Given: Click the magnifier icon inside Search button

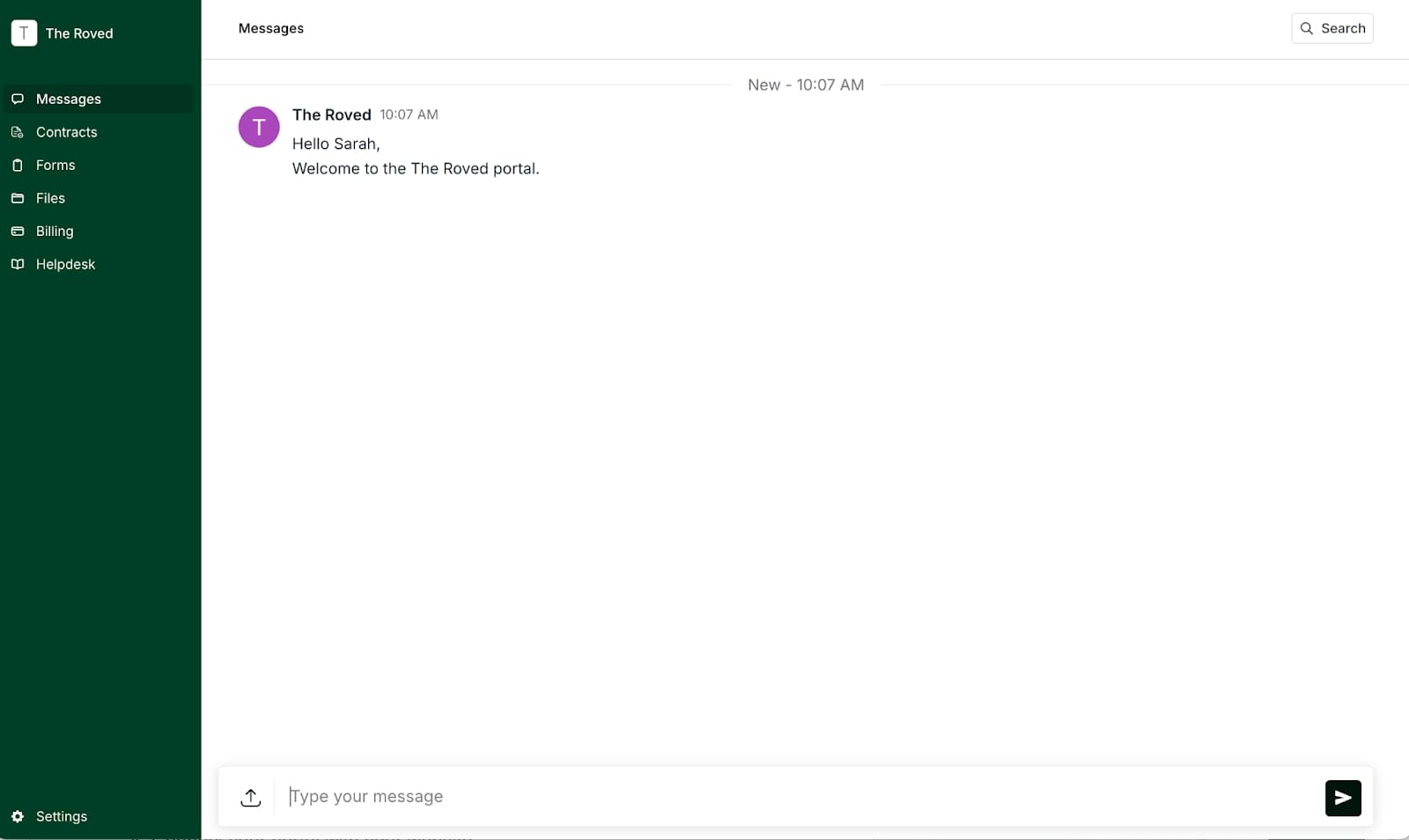Looking at the screenshot, I should click(1307, 28).
